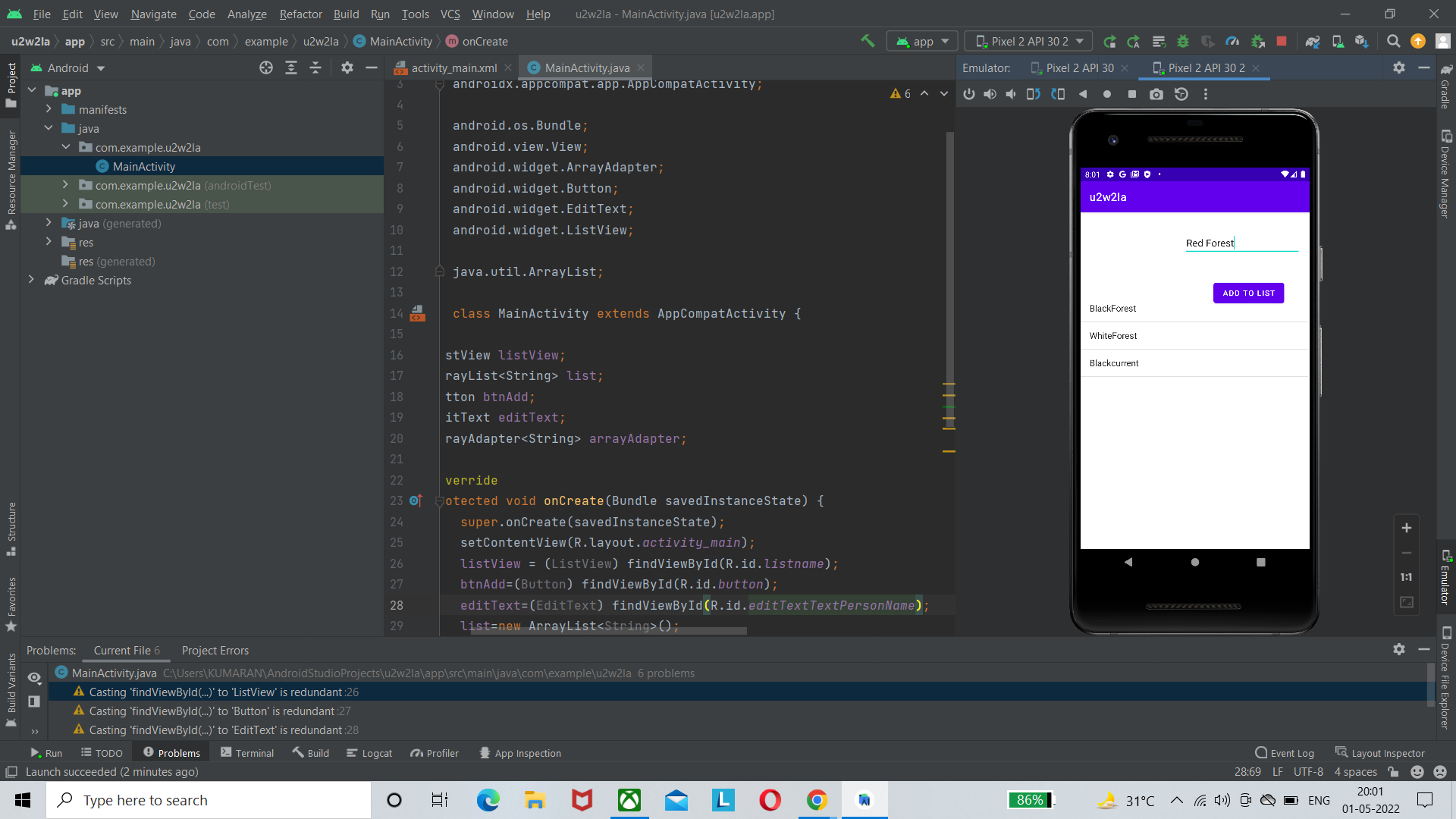This screenshot has height=819, width=1456.
Task: Open the Logcat tool window
Action: click(369, 752)
